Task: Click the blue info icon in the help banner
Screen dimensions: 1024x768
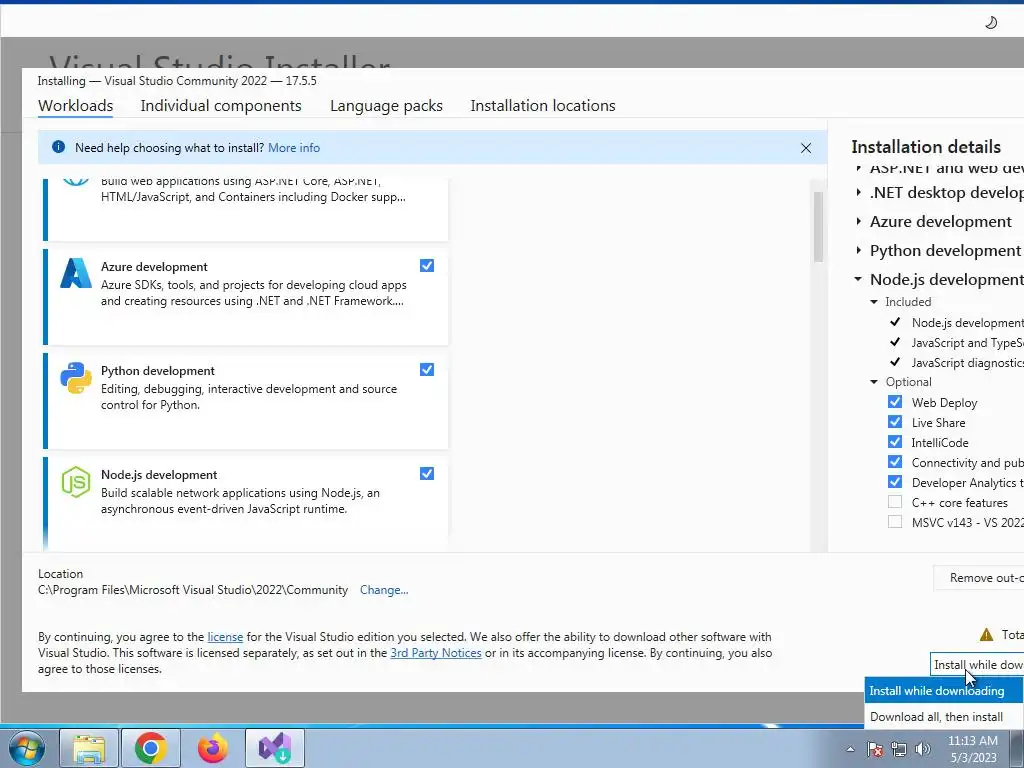Action: point(58,147)
